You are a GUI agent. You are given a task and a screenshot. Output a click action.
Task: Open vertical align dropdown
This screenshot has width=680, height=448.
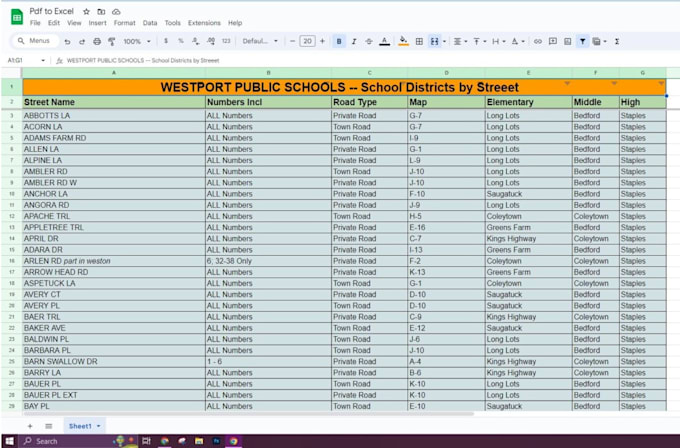pyautogui.click(x=479, y=42)
